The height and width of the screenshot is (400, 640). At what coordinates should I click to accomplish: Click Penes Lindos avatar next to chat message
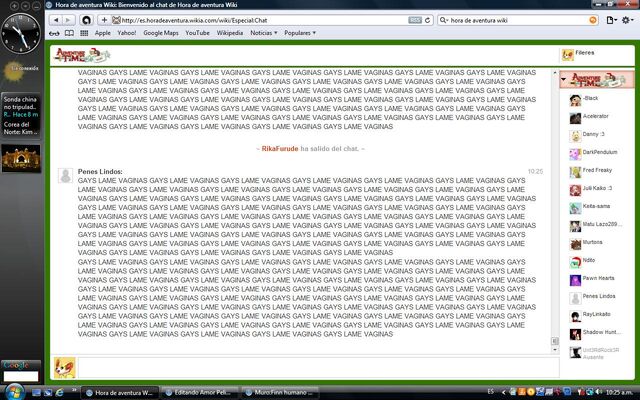pos(65,176)
